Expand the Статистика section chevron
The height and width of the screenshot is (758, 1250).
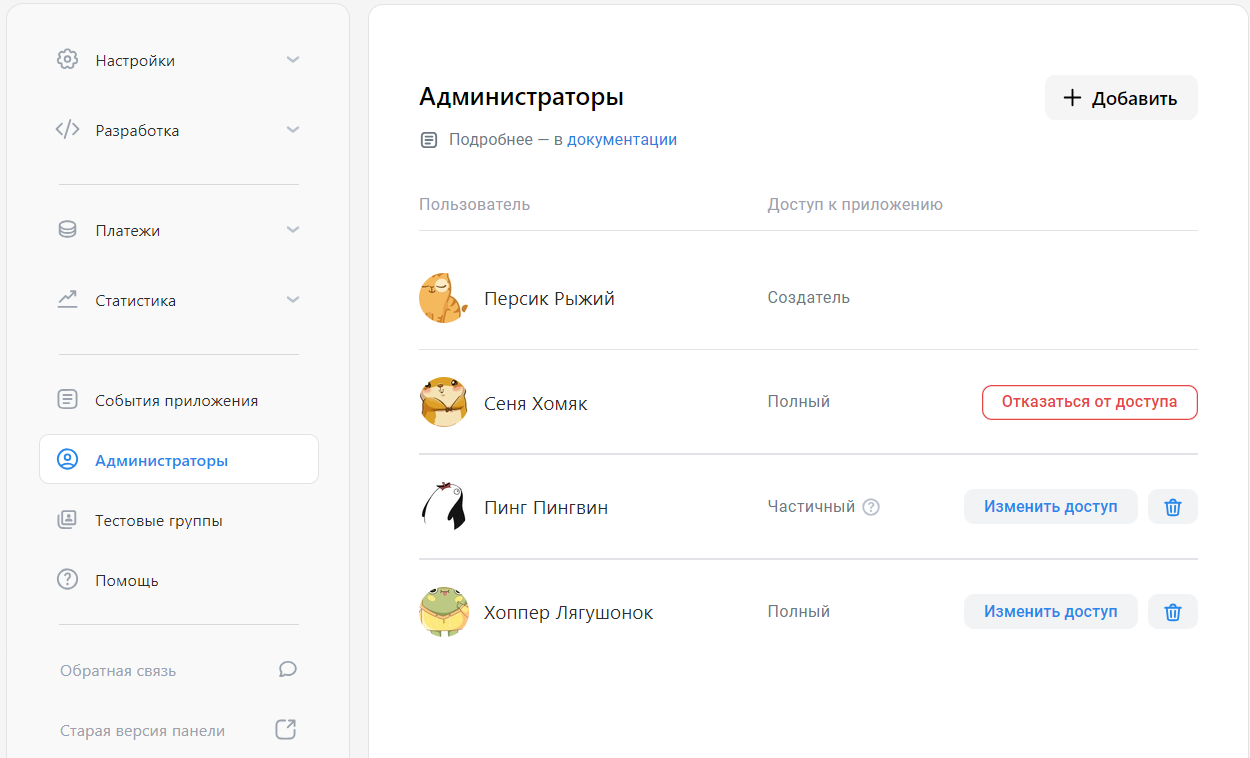pyautogui.click(x=293, y=299)
